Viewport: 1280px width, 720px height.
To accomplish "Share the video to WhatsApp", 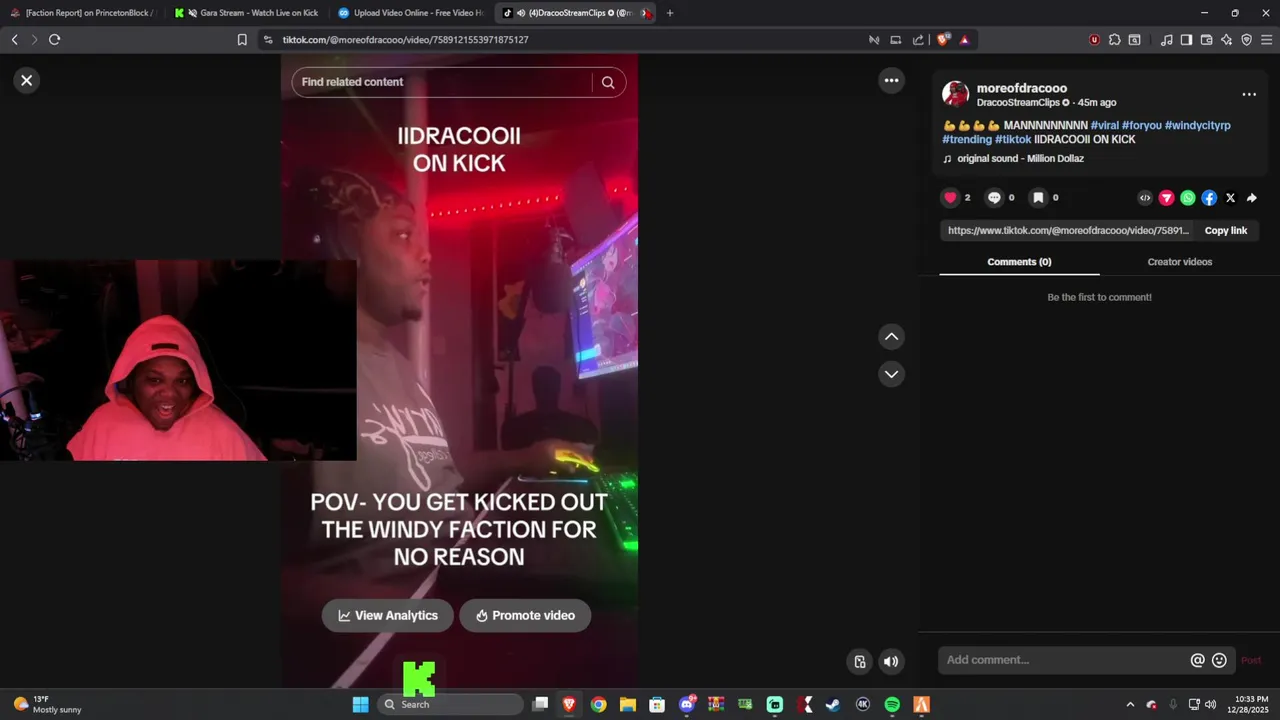I will (x=1187, y=198).
